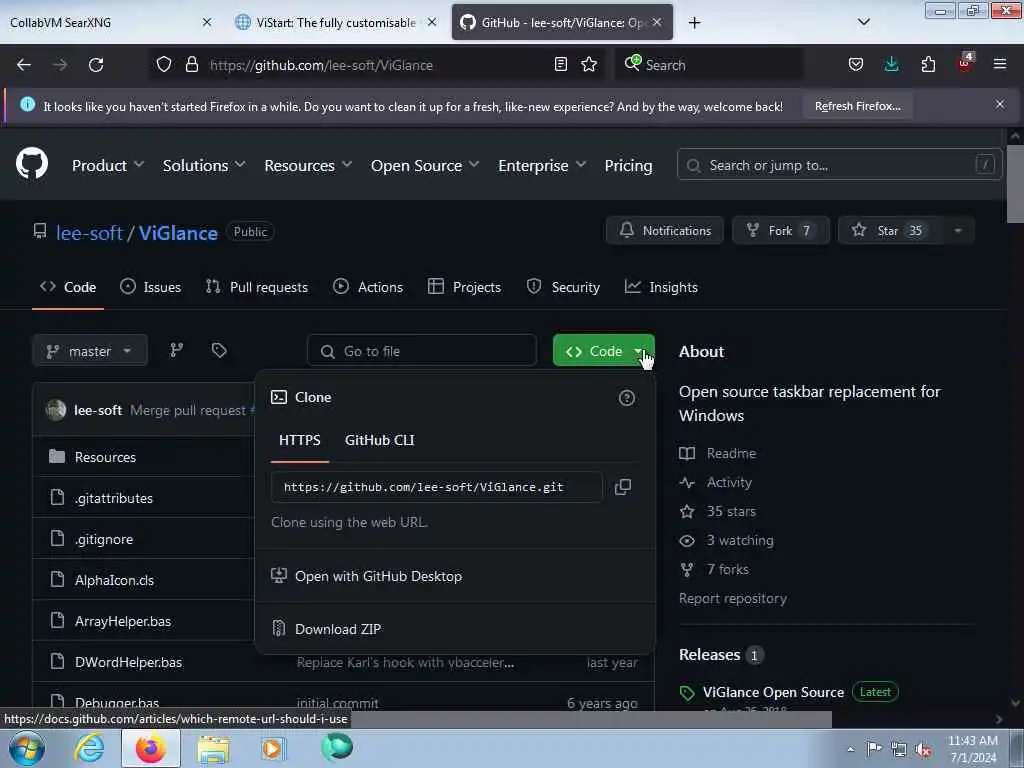Open Windows Media Player taskbar icon
The width and height of the screenshot is (1024, 768).
click(x=273, y=748)
